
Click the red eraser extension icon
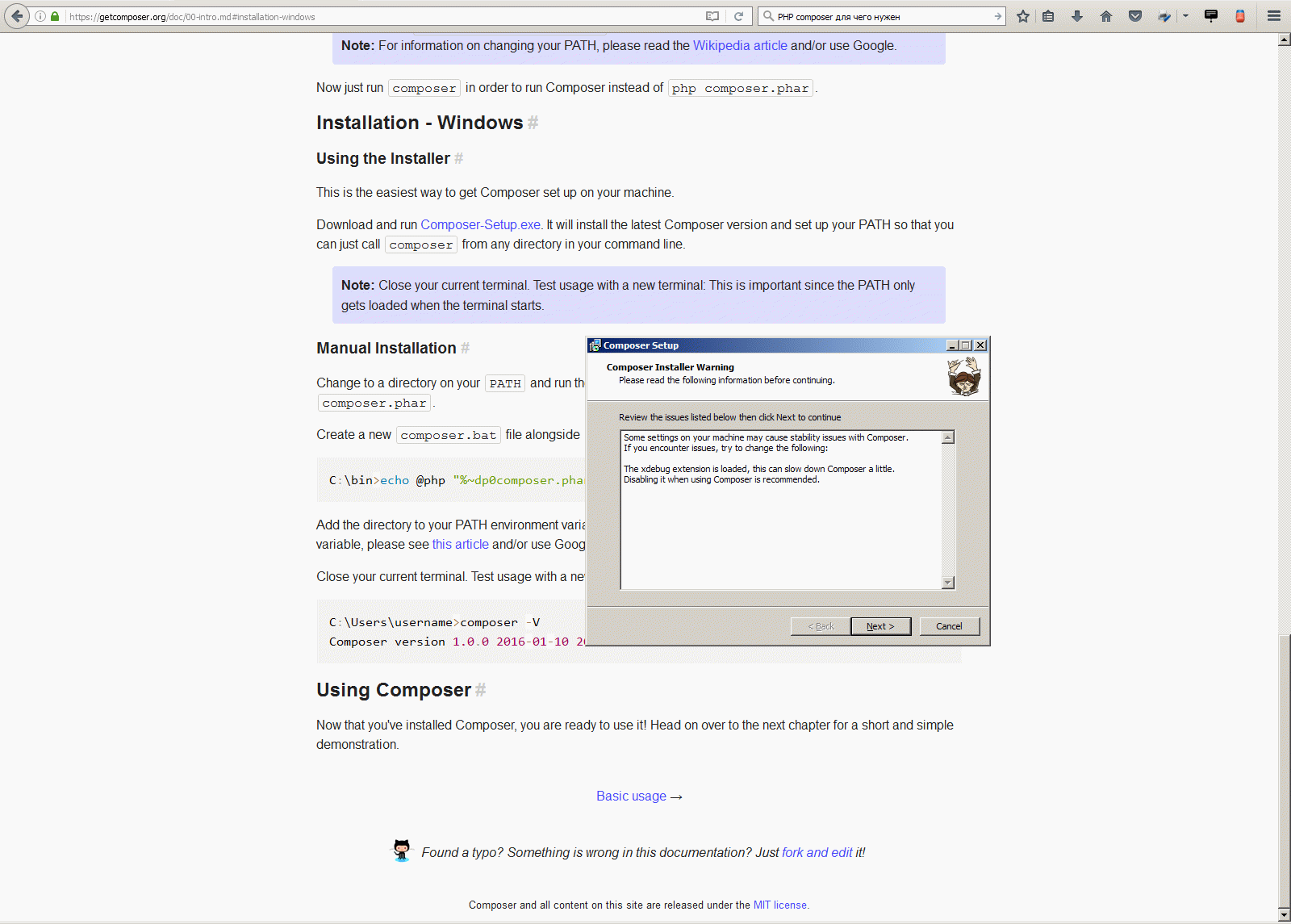(1240, 16)
